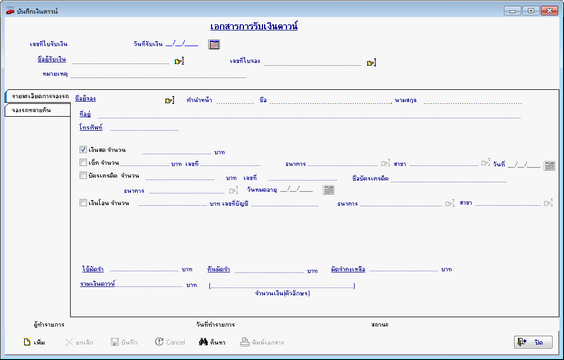This screenshot has width=564, height=360.
Task: Click the close (ปิด) exit door button
Action: point(533,342)
